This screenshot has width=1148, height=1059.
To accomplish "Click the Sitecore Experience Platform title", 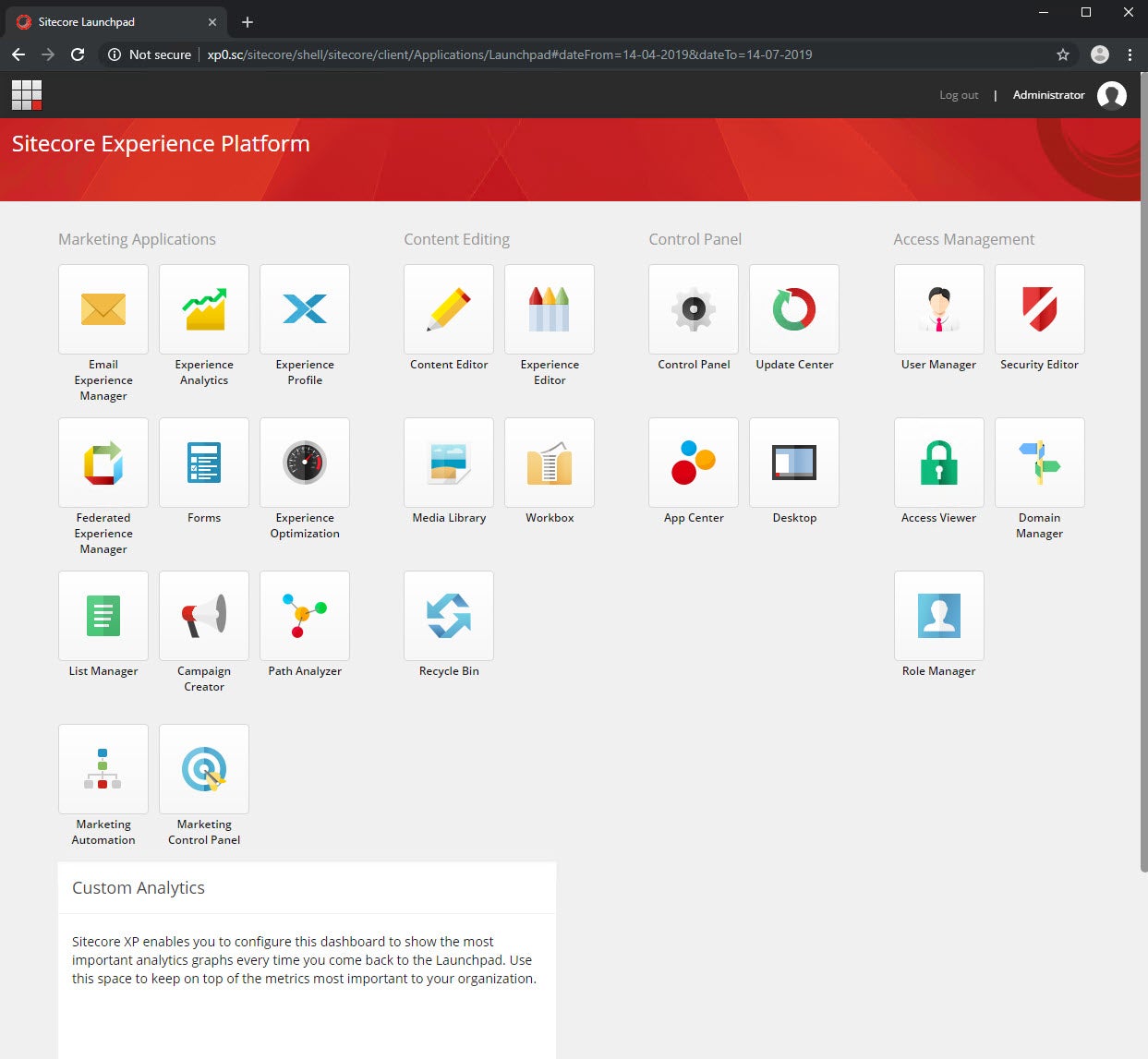I will pos(161,144).
